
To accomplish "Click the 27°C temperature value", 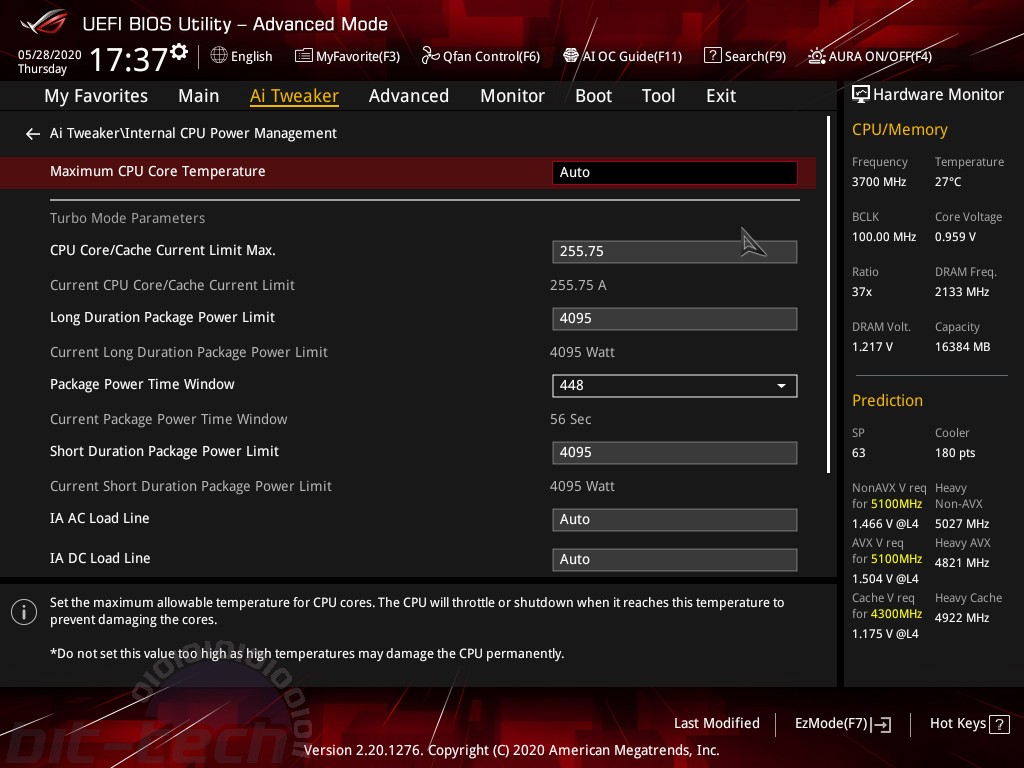I will (x=948, y=182).
